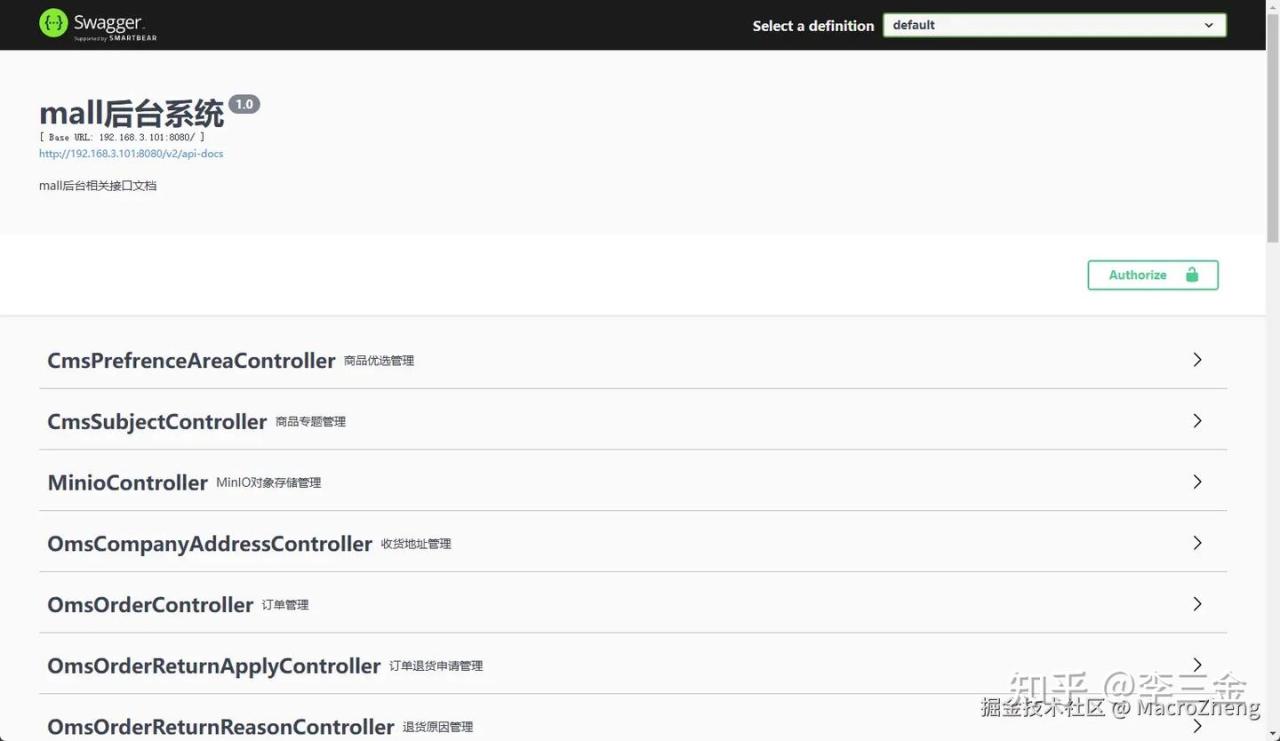
Task: Open the Select a definition dropdown
Action: (1054, 25)
